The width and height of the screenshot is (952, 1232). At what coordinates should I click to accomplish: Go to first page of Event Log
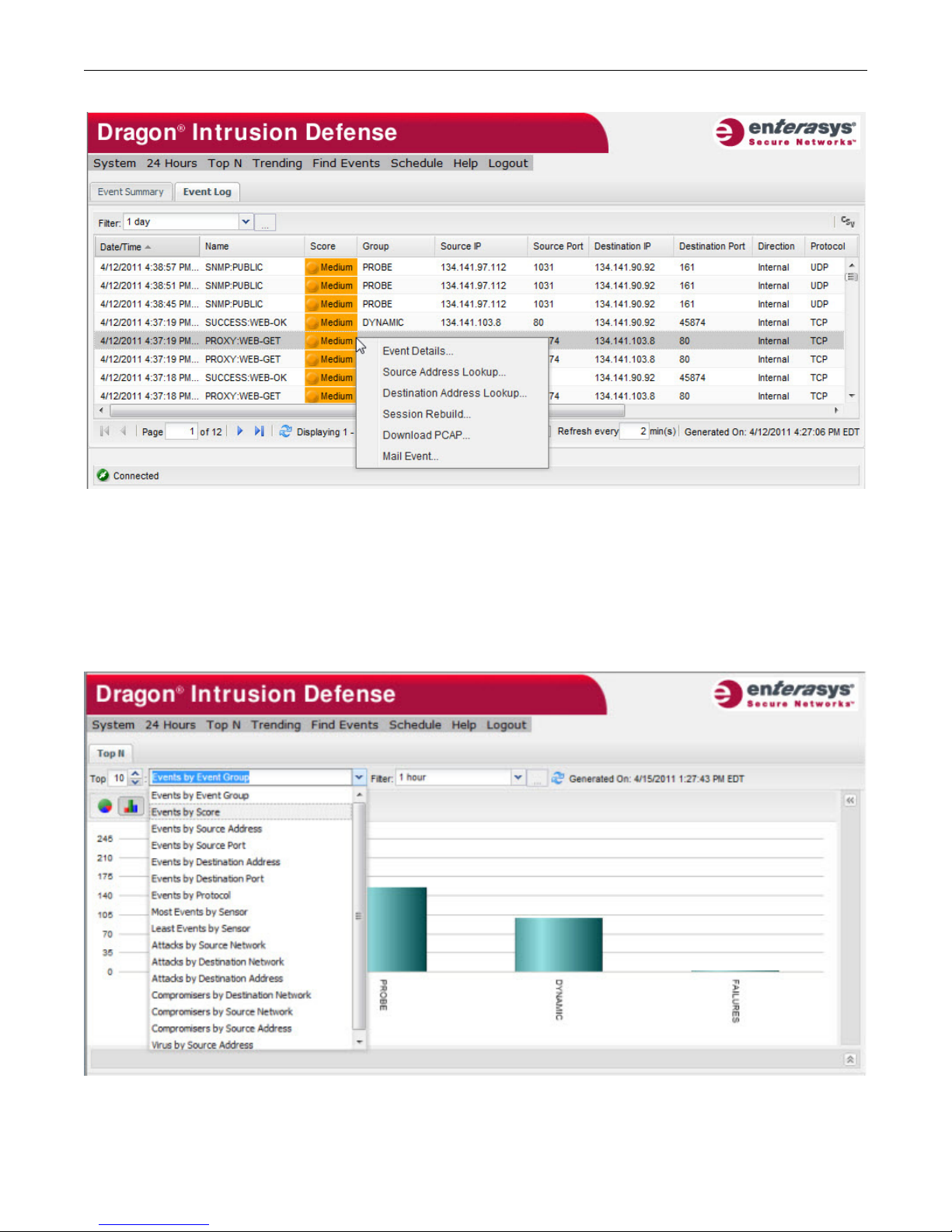tap(105, 431)
